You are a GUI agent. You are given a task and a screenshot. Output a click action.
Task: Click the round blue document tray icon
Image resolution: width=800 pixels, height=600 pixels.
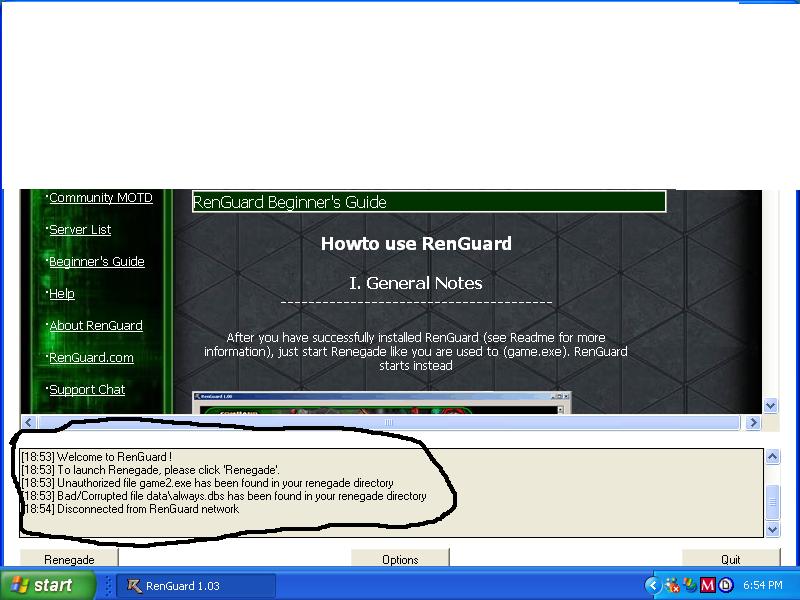pyautogui.click(x=725, y=585)
